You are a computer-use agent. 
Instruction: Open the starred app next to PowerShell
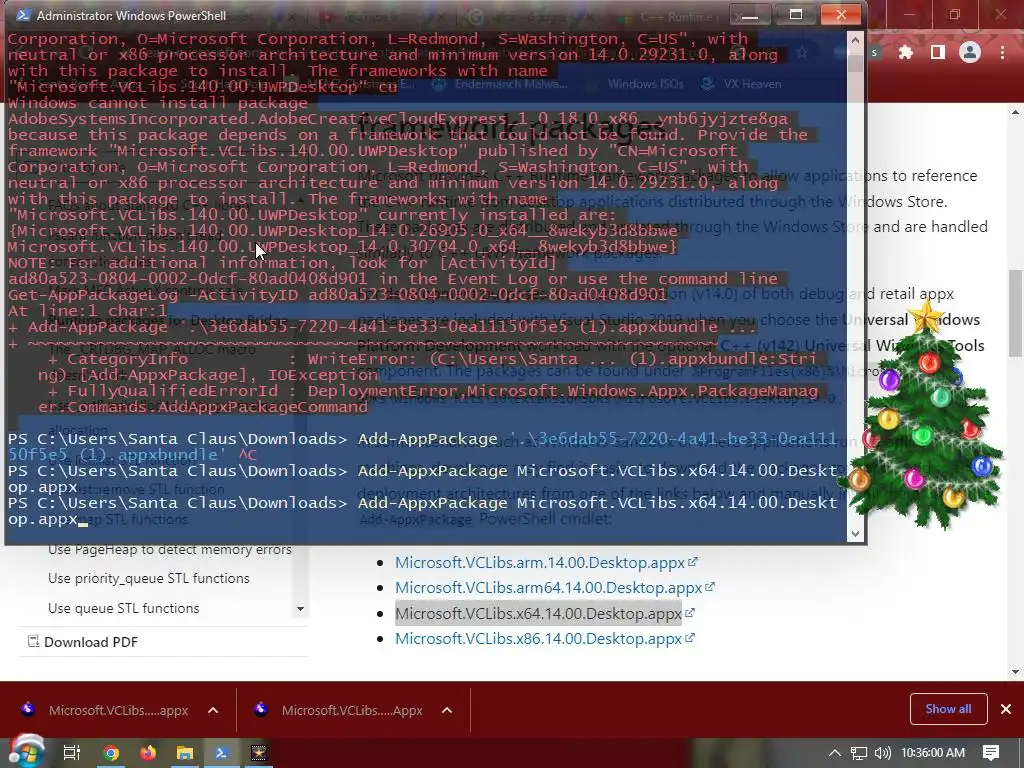[259, 753]
